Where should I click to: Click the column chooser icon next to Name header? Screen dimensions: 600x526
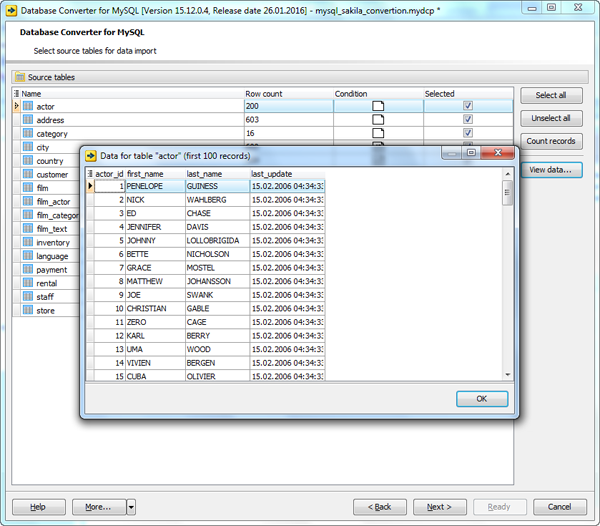[x=16, y=93]
